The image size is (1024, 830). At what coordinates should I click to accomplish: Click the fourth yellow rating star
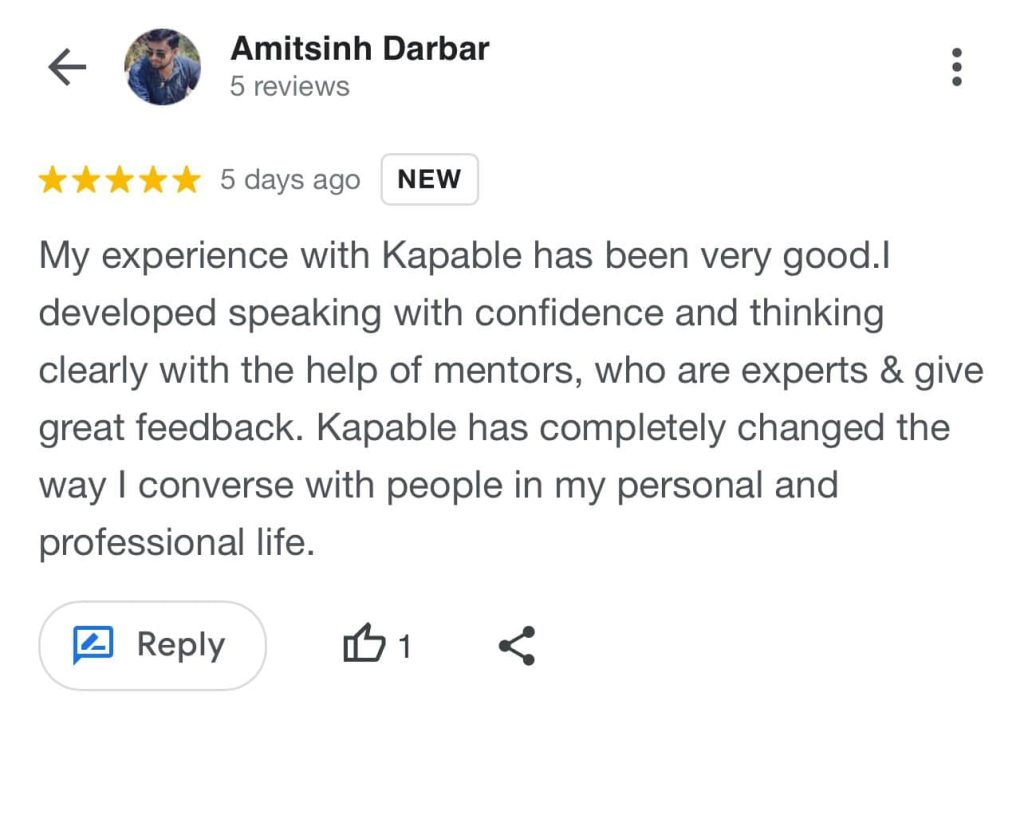tap(152, 181)
